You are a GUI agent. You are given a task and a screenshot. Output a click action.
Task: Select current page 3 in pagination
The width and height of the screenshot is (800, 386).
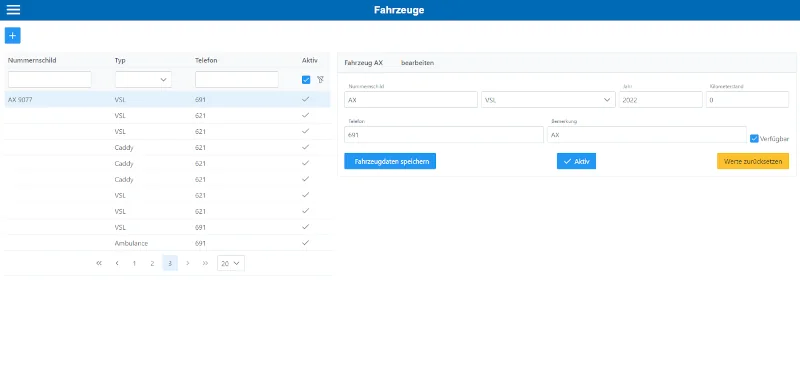click(x=170, y=263)
